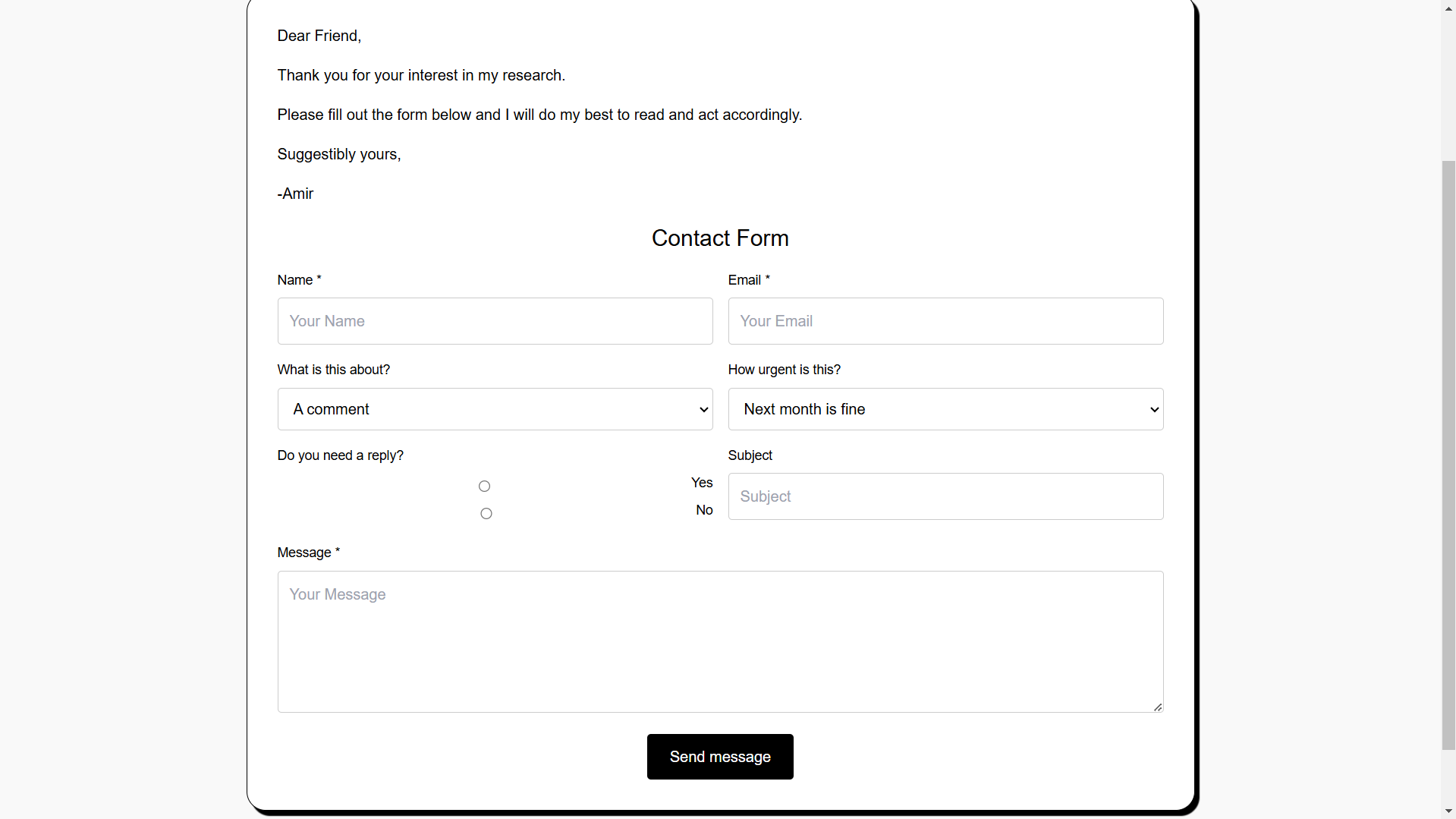
Task: Click the Your Name input field
Action: click(495, 321)
